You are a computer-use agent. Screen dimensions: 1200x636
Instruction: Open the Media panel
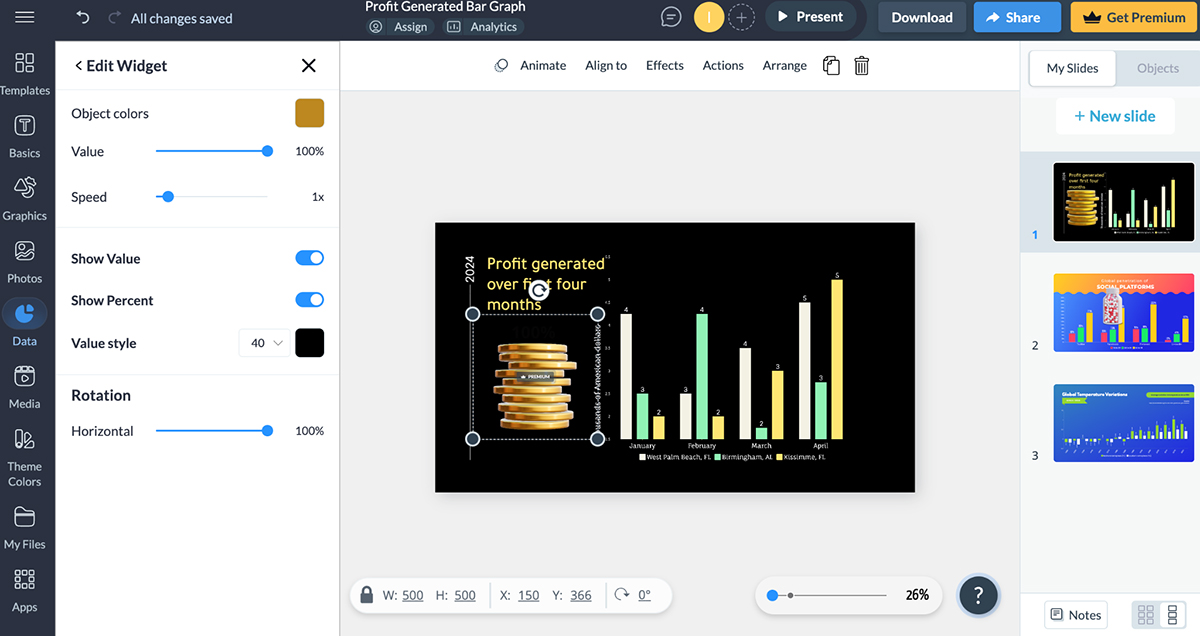click(x=25, y=383)
